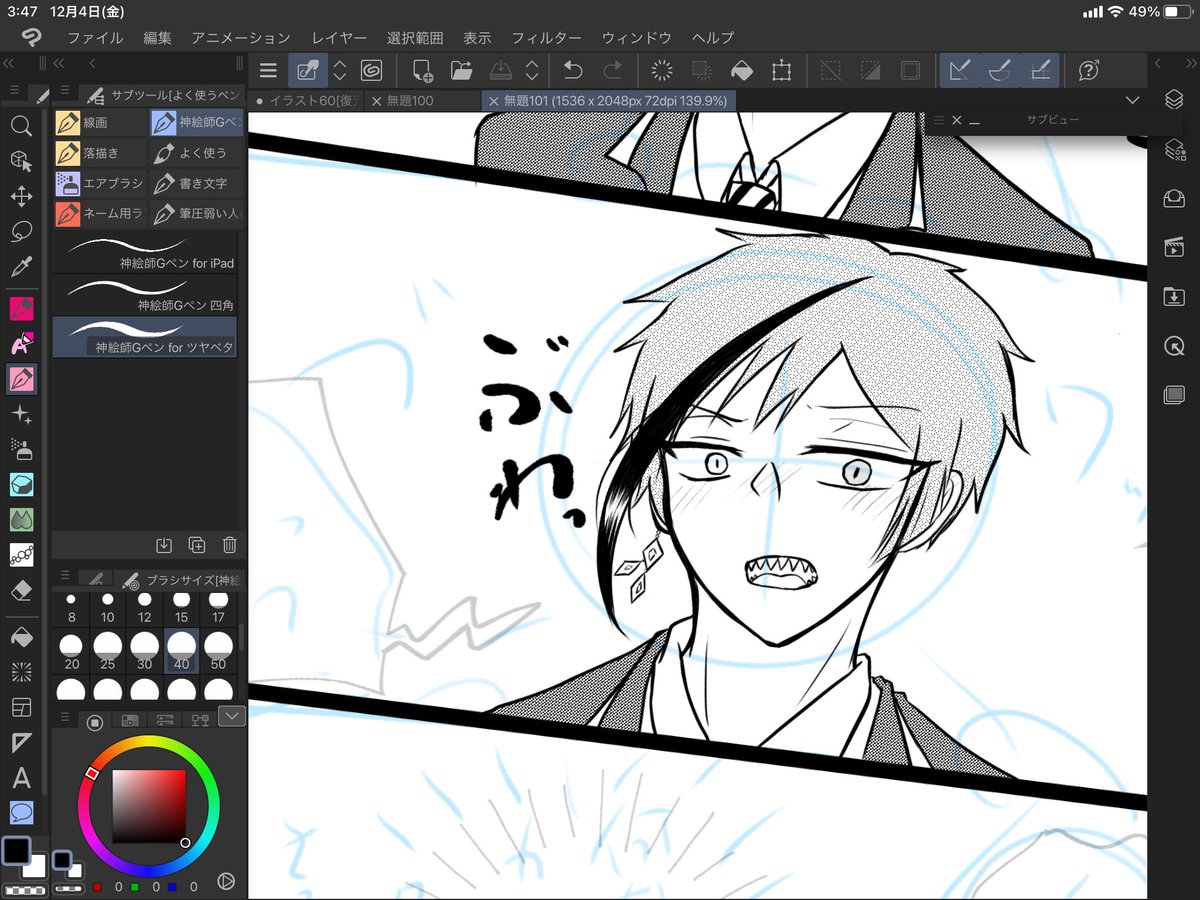Open Animation clapperboard icon on right sidebar
The width and height of the screenshot is (1200, 900).
(1174, 247)
